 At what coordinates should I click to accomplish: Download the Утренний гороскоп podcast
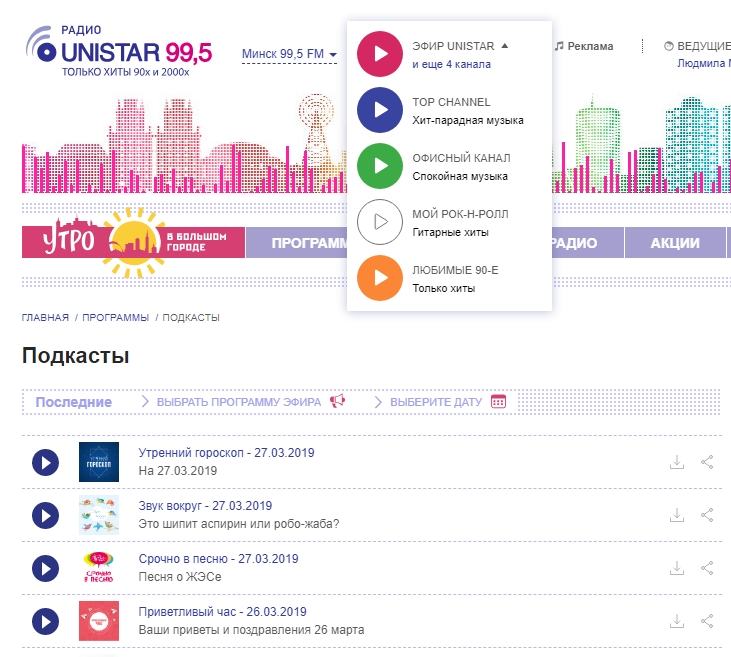point(677,462)
